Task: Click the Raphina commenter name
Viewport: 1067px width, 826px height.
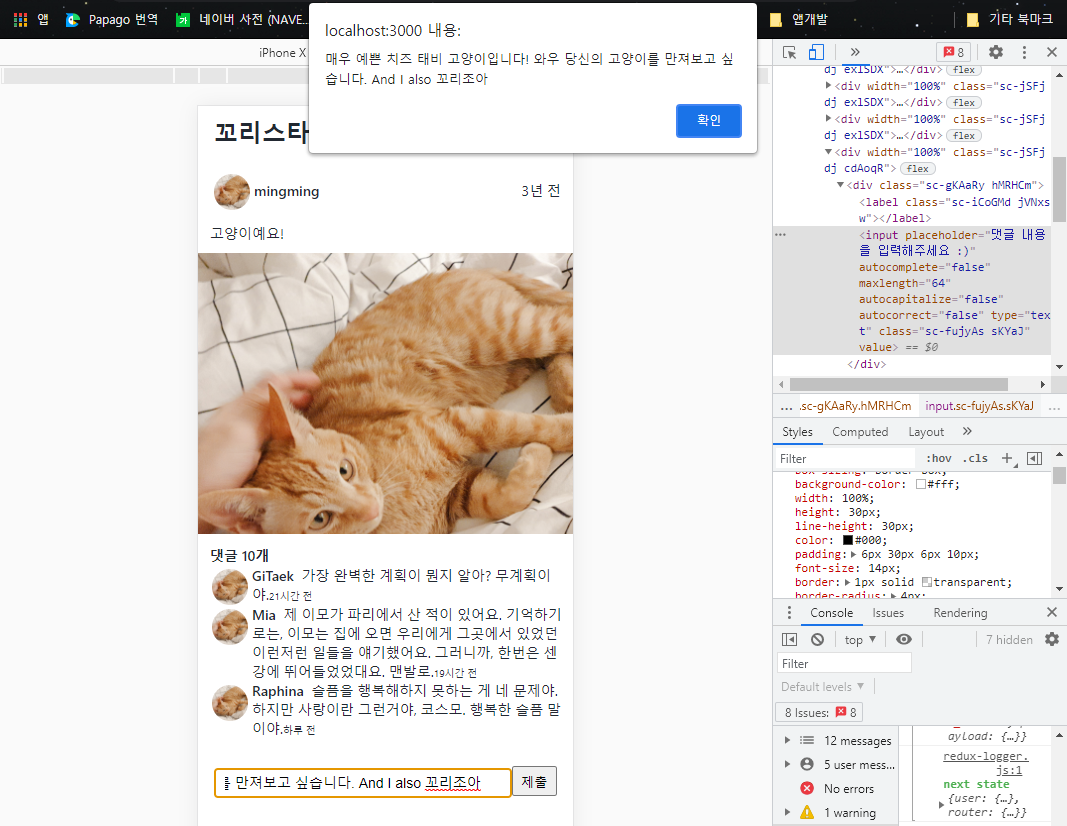Action: (x=278, y=691)
